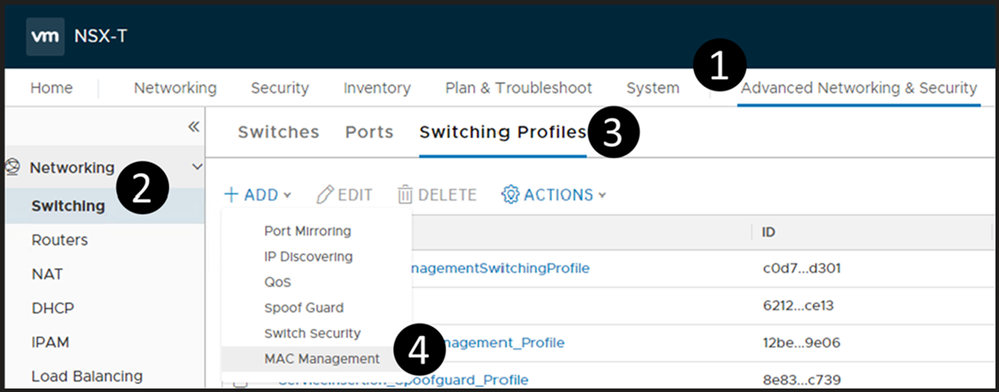Viewport: 999px width, 392px height.
Task: Switch to Advanced Networking & Security tab
Action: point(858,88)
